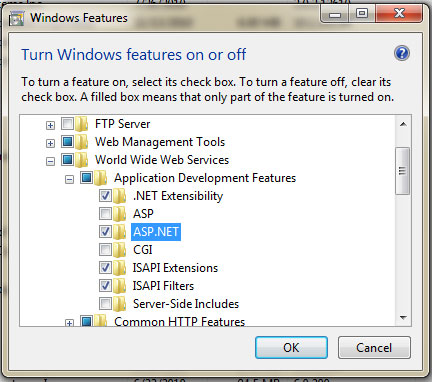
Task: Confirm changes with the OK button
Action: coord(291,348)
